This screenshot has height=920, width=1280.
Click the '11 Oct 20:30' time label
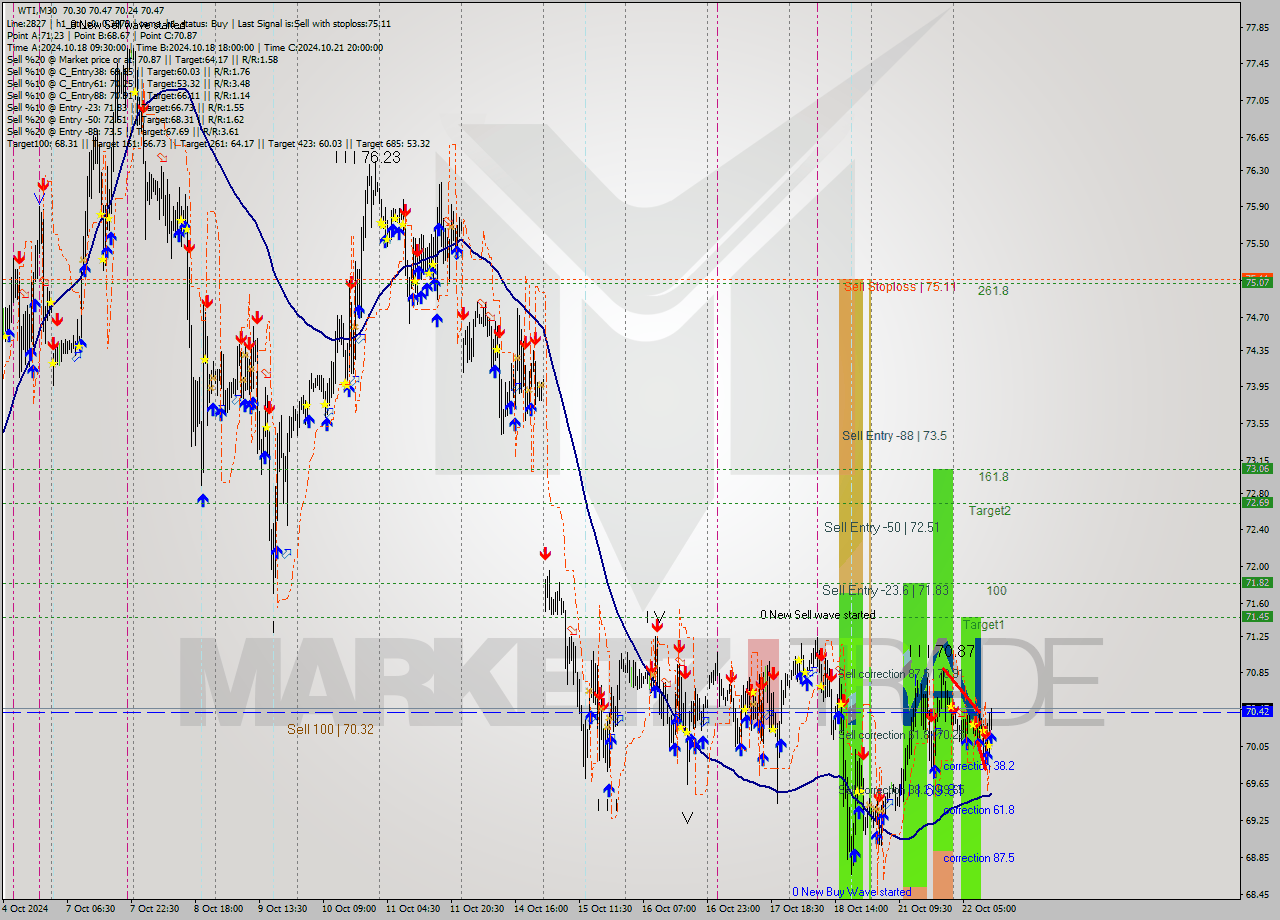tap(476, 909)
